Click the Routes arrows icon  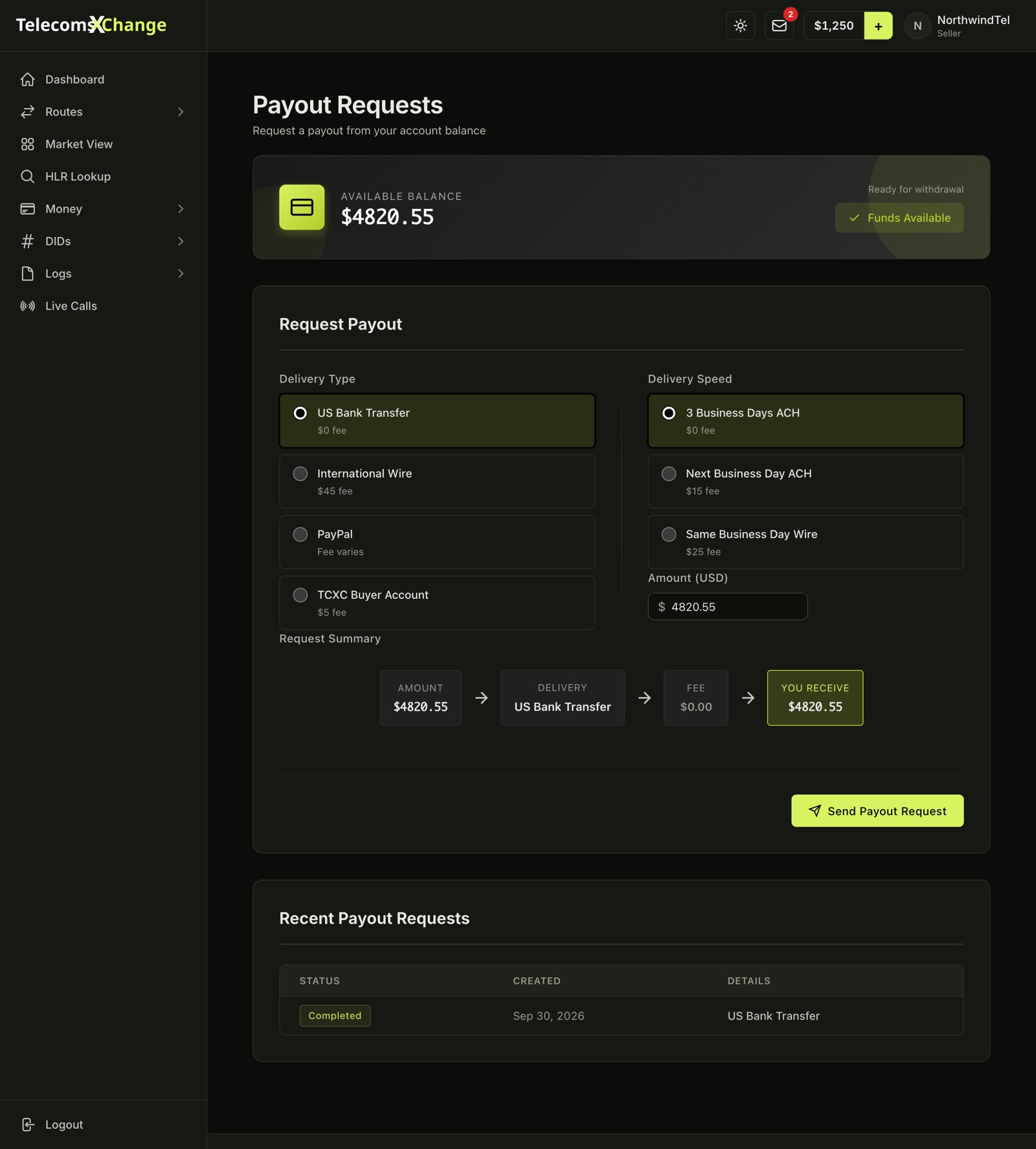click(27, 111)
